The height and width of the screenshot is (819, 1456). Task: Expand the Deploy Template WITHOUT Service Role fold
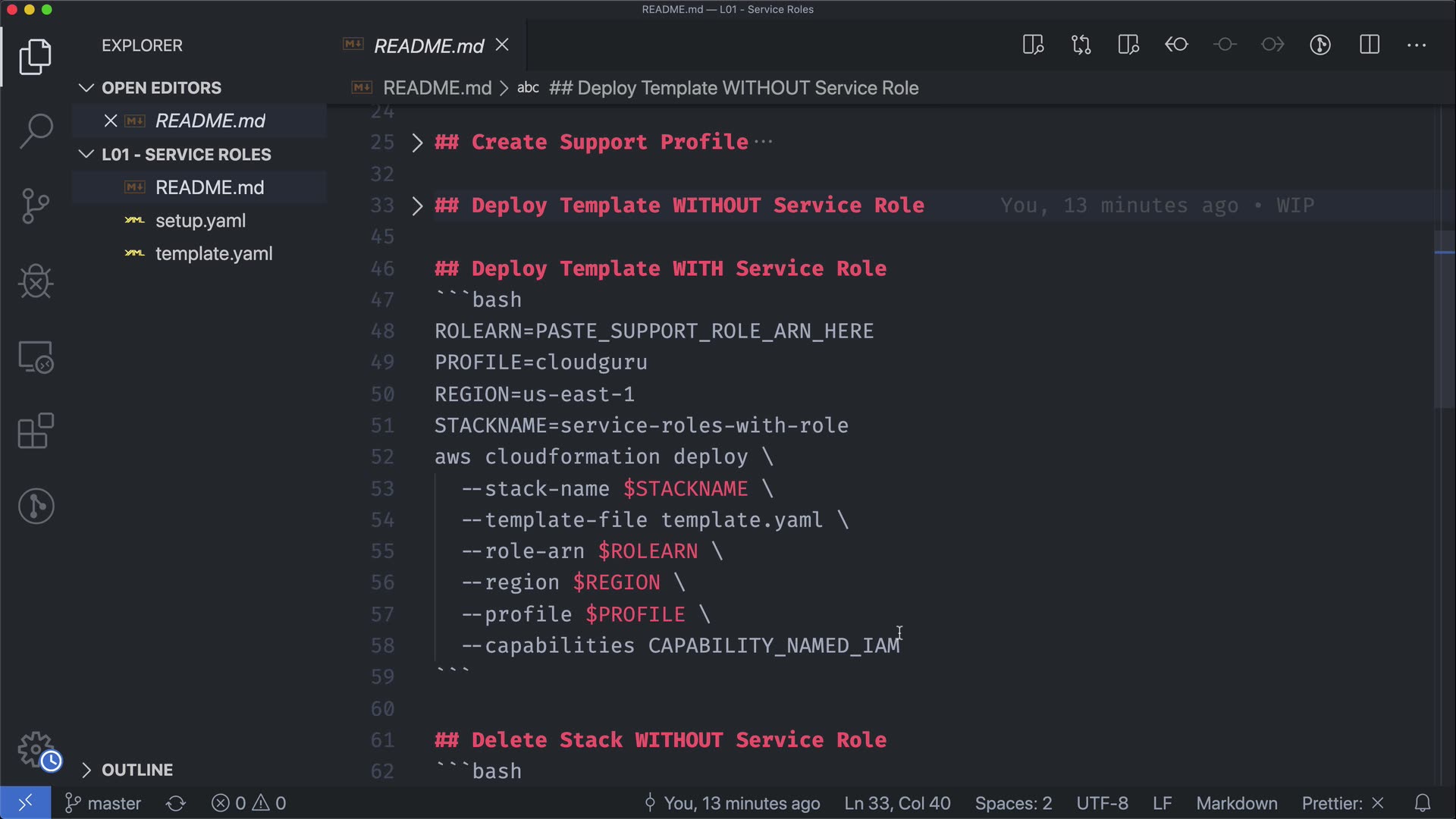tap(417, 206)
